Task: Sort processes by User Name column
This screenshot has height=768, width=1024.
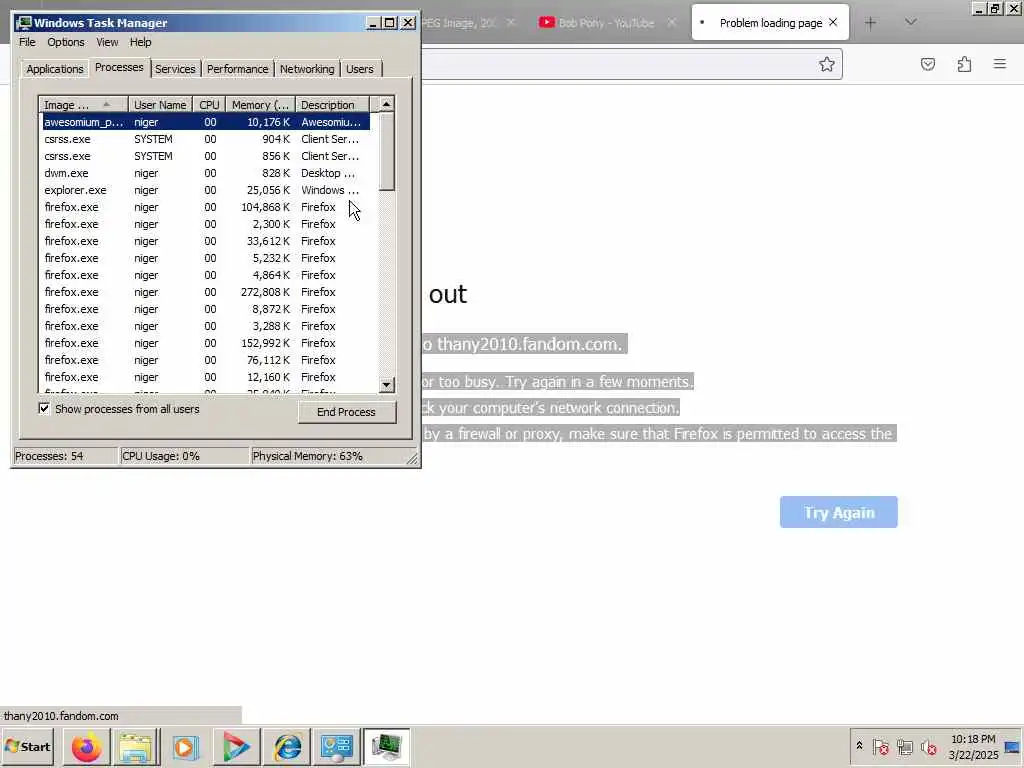Action: click(x=160, y=105)
